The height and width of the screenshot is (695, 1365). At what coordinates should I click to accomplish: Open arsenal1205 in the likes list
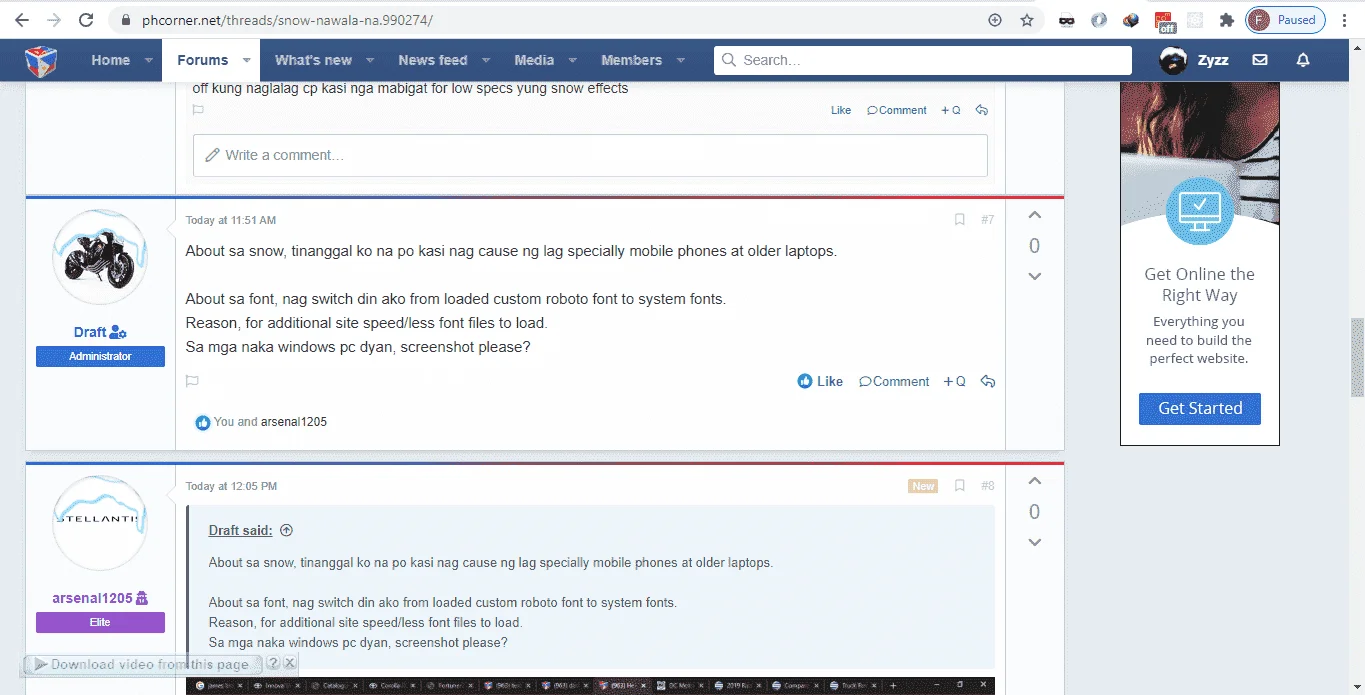[294, 422]
